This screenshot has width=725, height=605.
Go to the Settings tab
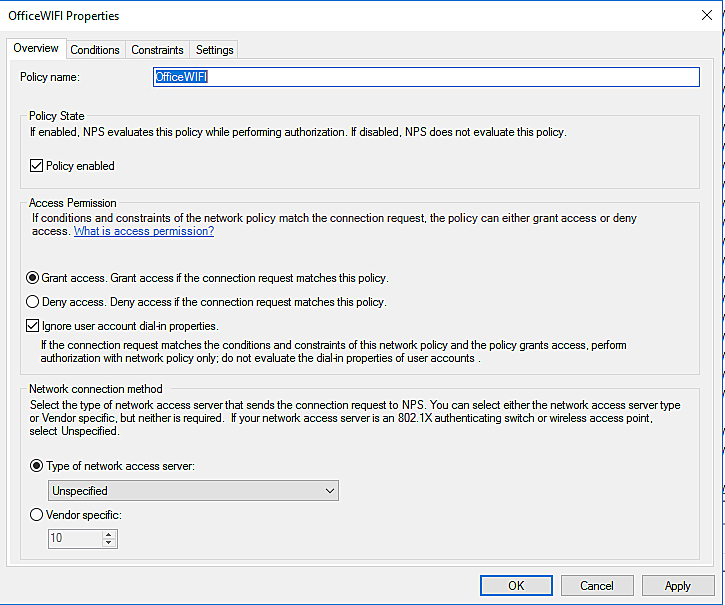point(215,50)
